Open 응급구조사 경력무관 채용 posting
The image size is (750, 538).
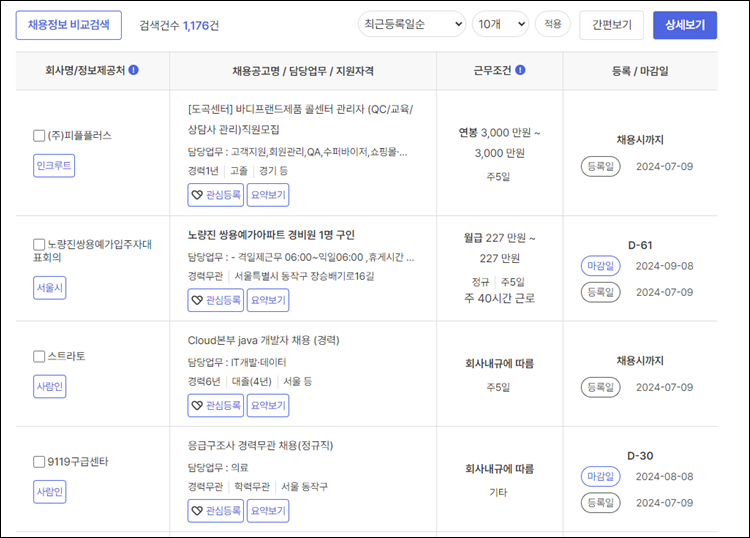tap(261, 446)
